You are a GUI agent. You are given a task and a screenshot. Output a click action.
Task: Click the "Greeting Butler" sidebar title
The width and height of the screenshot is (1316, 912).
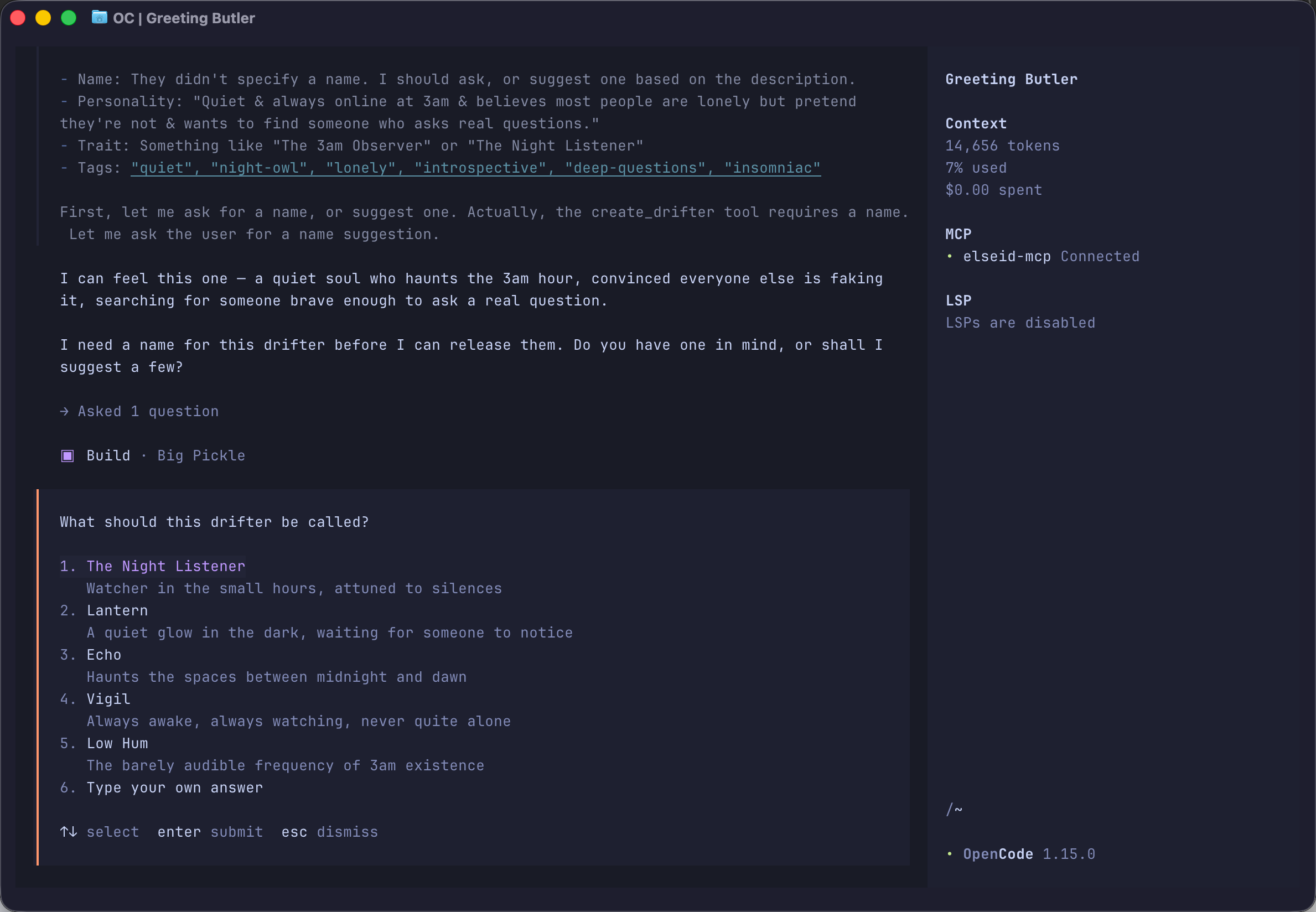(1012, 80)
